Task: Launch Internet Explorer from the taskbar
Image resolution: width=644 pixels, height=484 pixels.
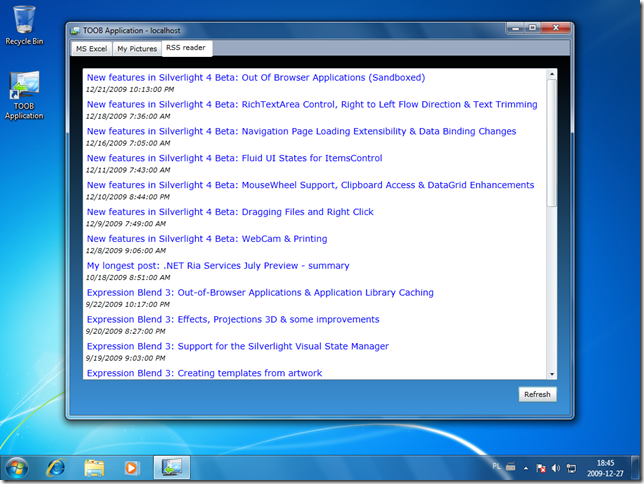Action: click(55, 468)
